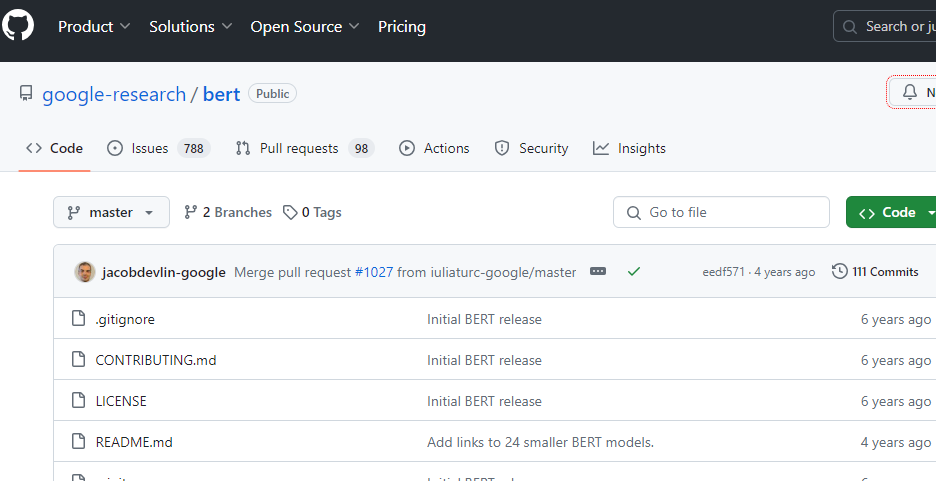936x481 pixels.
Task: Expand the Product menu
Action: 94,27
